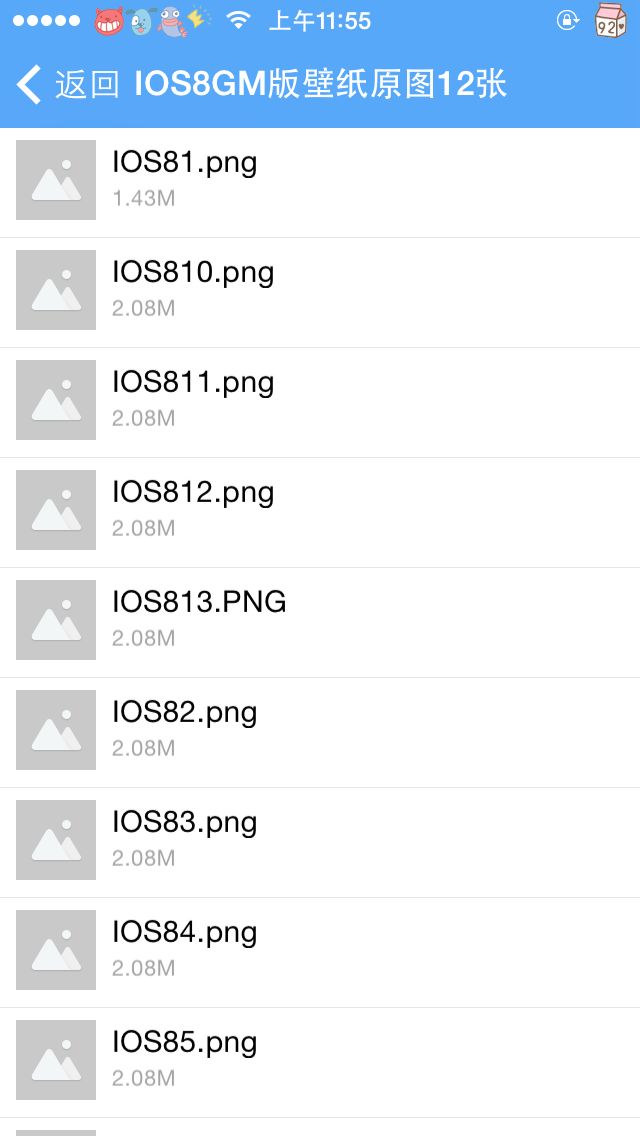Tap the milk carton battery icon
Viewport: 640px width, 1136px height.
tap(610, 21)
